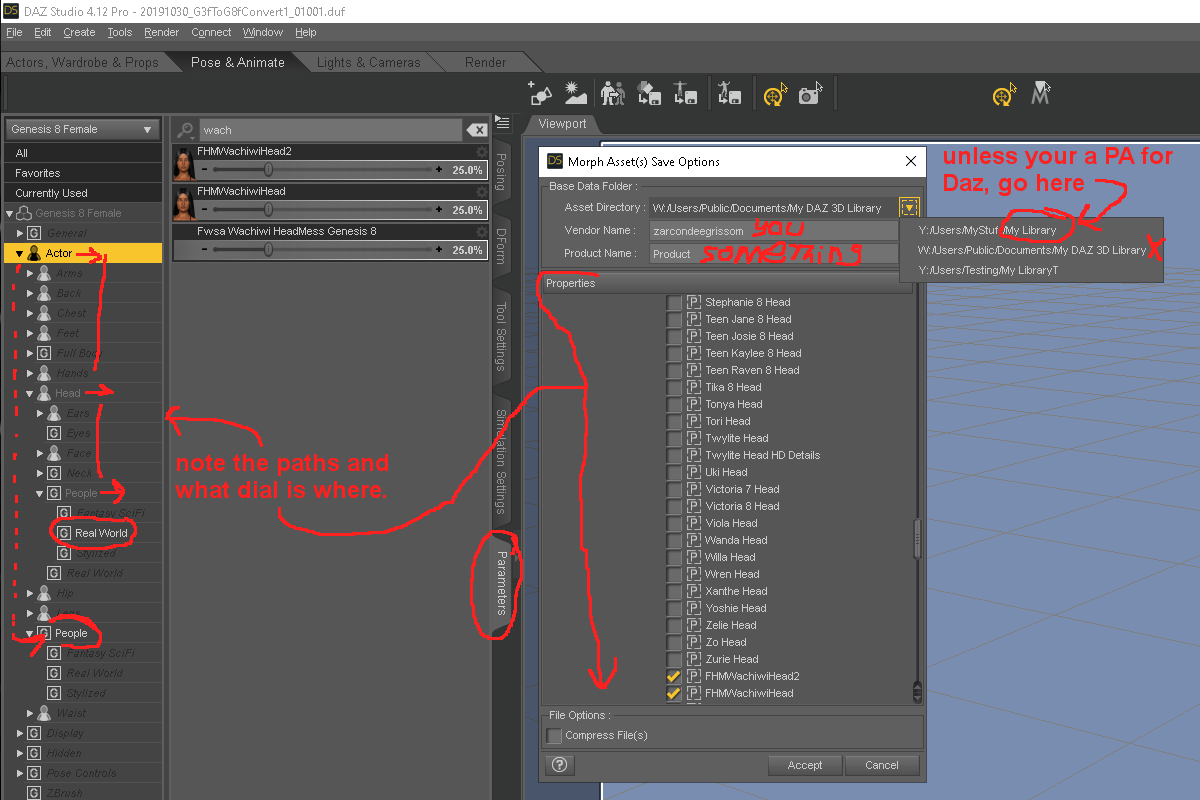Collapse the Actor tree node
Screen dimensions: 1200x800
click(x=20, y=254)
